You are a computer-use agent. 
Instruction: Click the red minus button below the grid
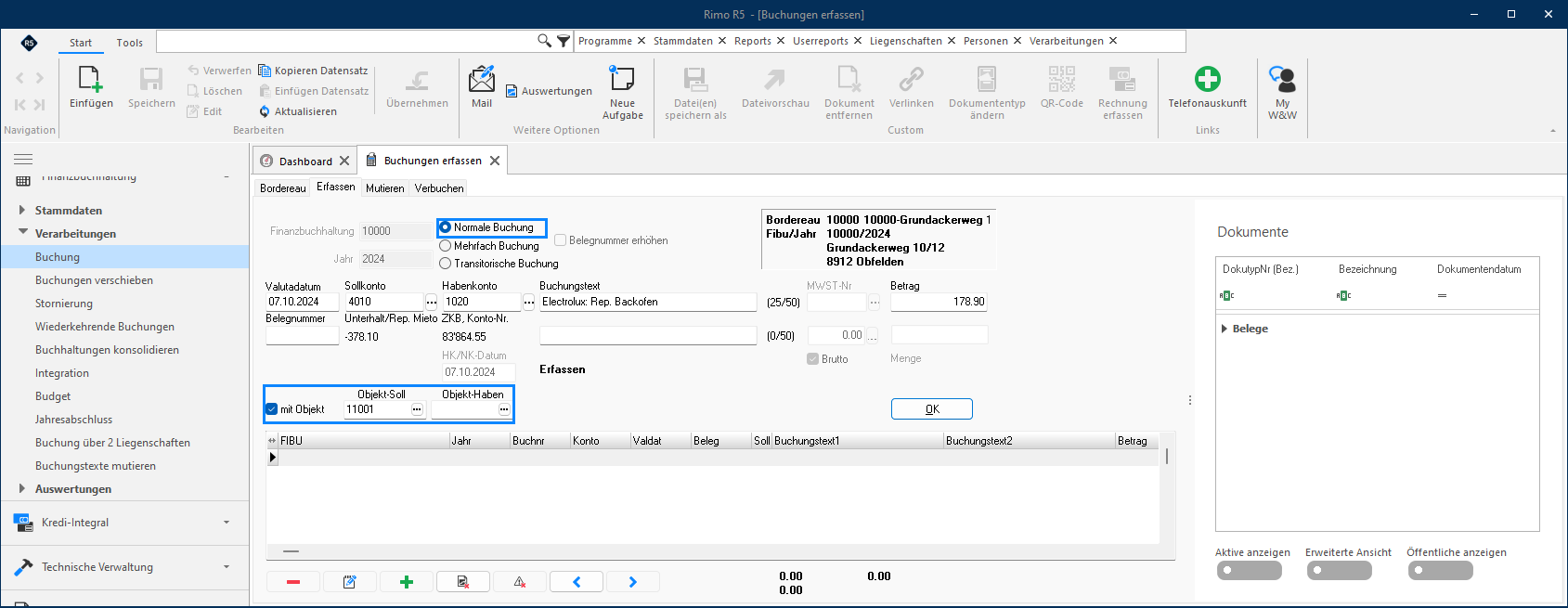pos(293,582)
